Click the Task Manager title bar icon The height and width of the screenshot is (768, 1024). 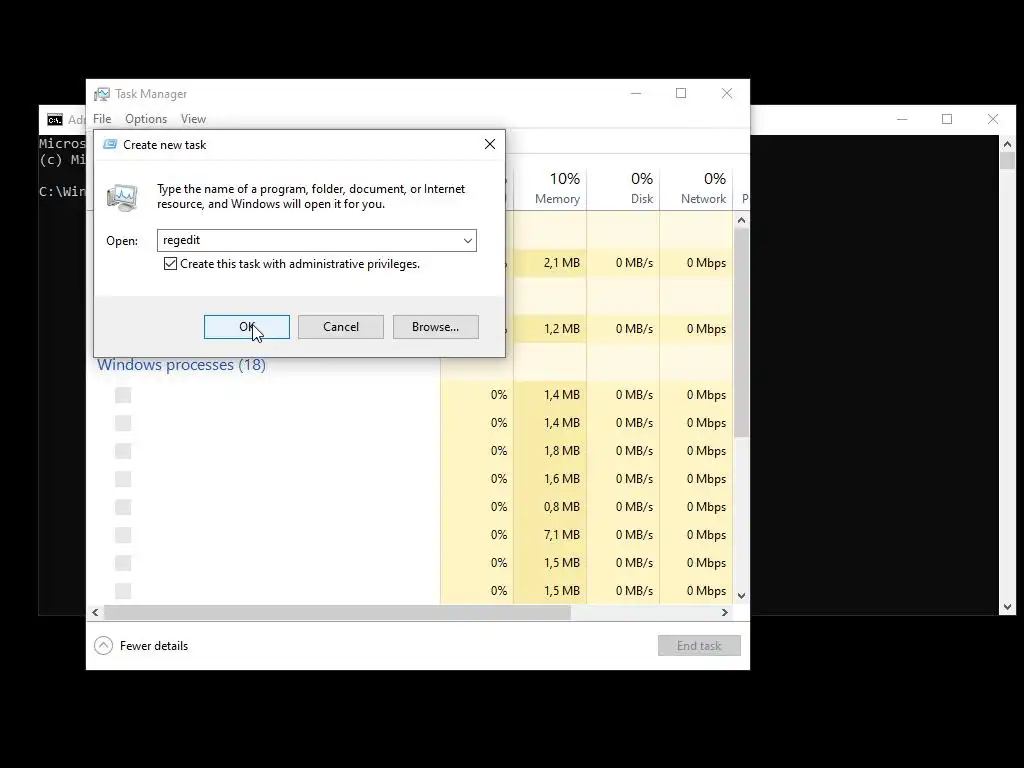tap(102, 94)
